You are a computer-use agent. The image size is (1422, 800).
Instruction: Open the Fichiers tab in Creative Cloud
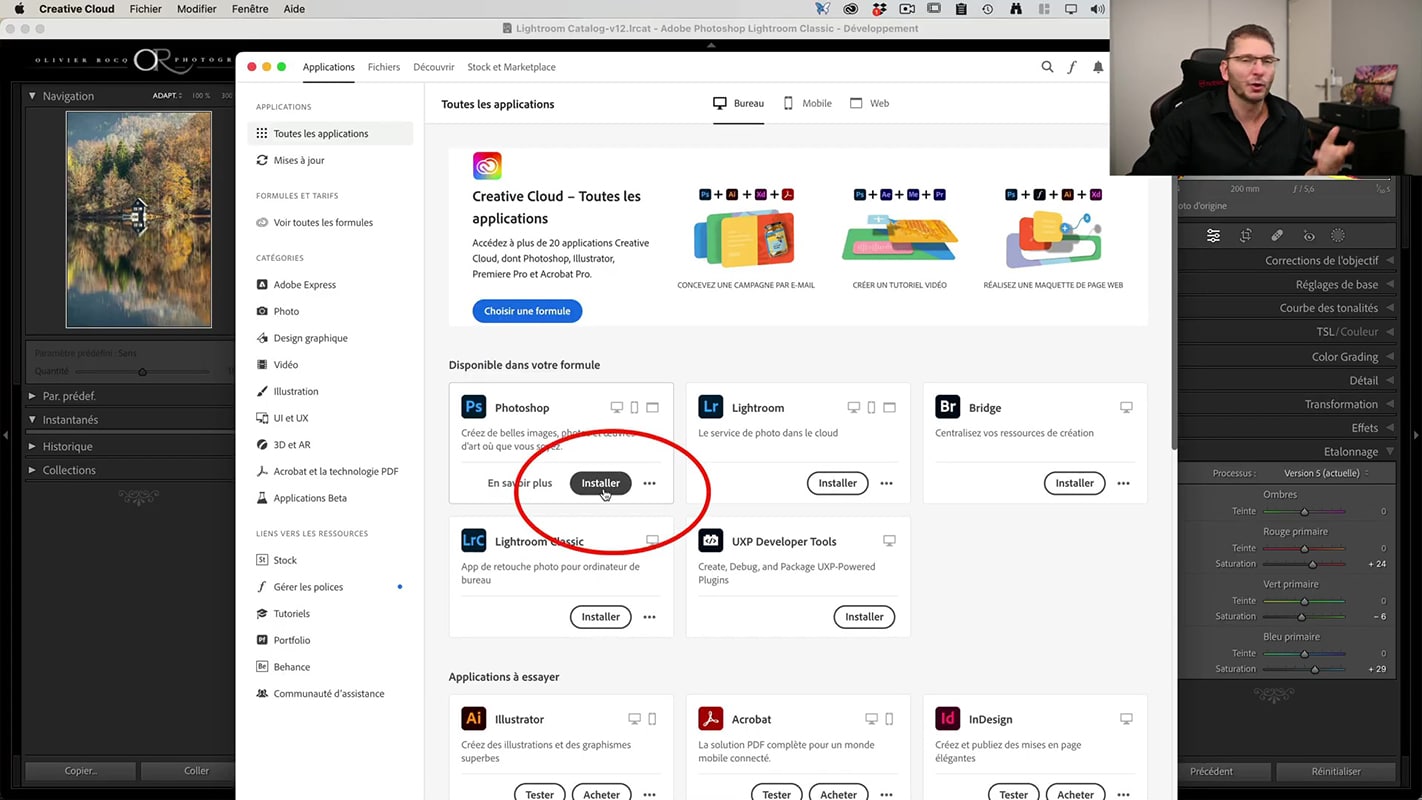click(x=384, y=67)
